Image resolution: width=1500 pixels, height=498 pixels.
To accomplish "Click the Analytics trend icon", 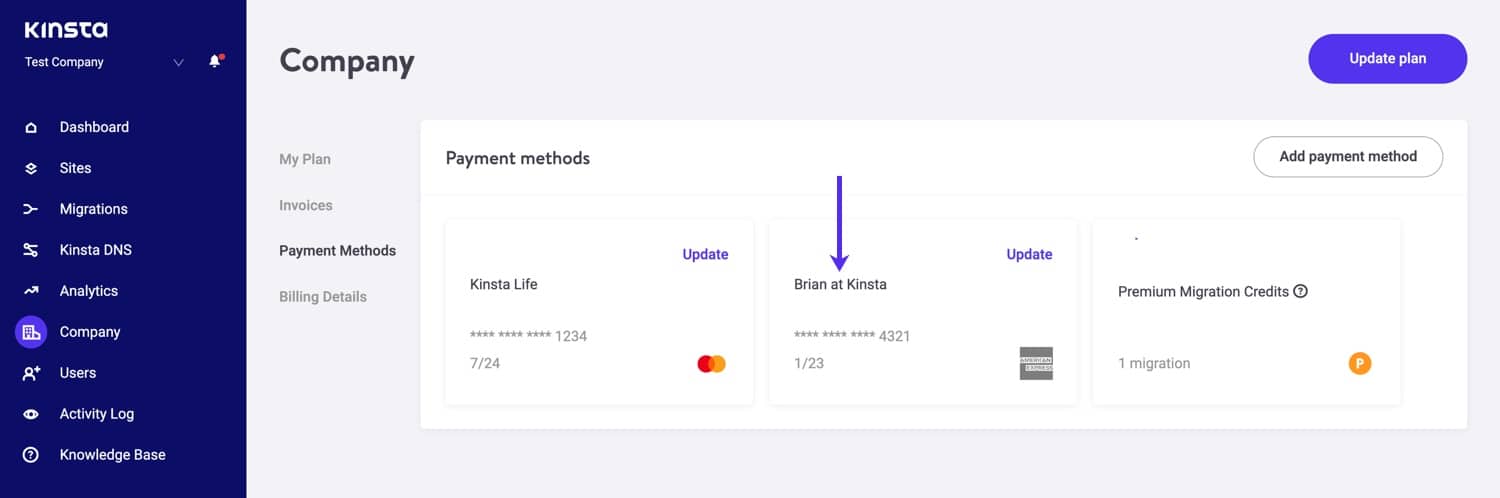I will tap(31, 291).
